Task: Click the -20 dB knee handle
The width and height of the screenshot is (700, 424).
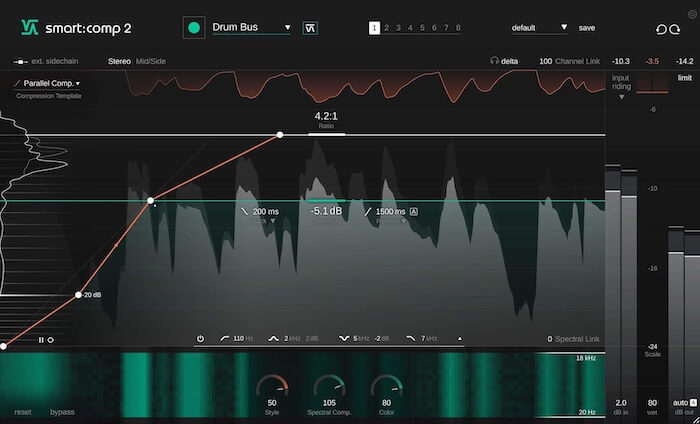Action: [x=79, y=295]
